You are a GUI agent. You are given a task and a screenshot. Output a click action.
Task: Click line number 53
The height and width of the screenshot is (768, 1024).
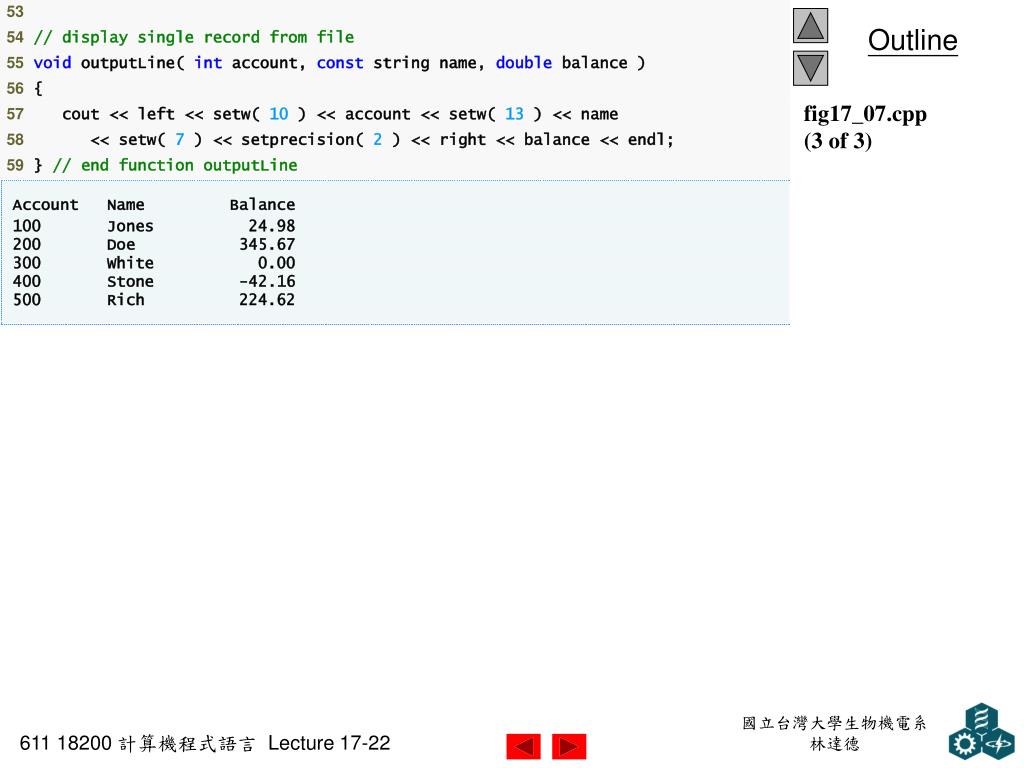(15, 12)
